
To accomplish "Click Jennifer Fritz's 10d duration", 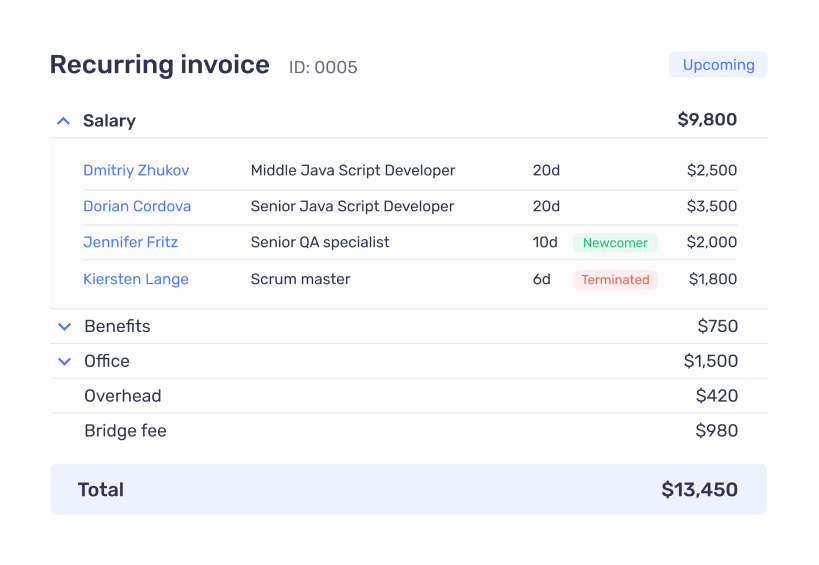I will point(545,242).
